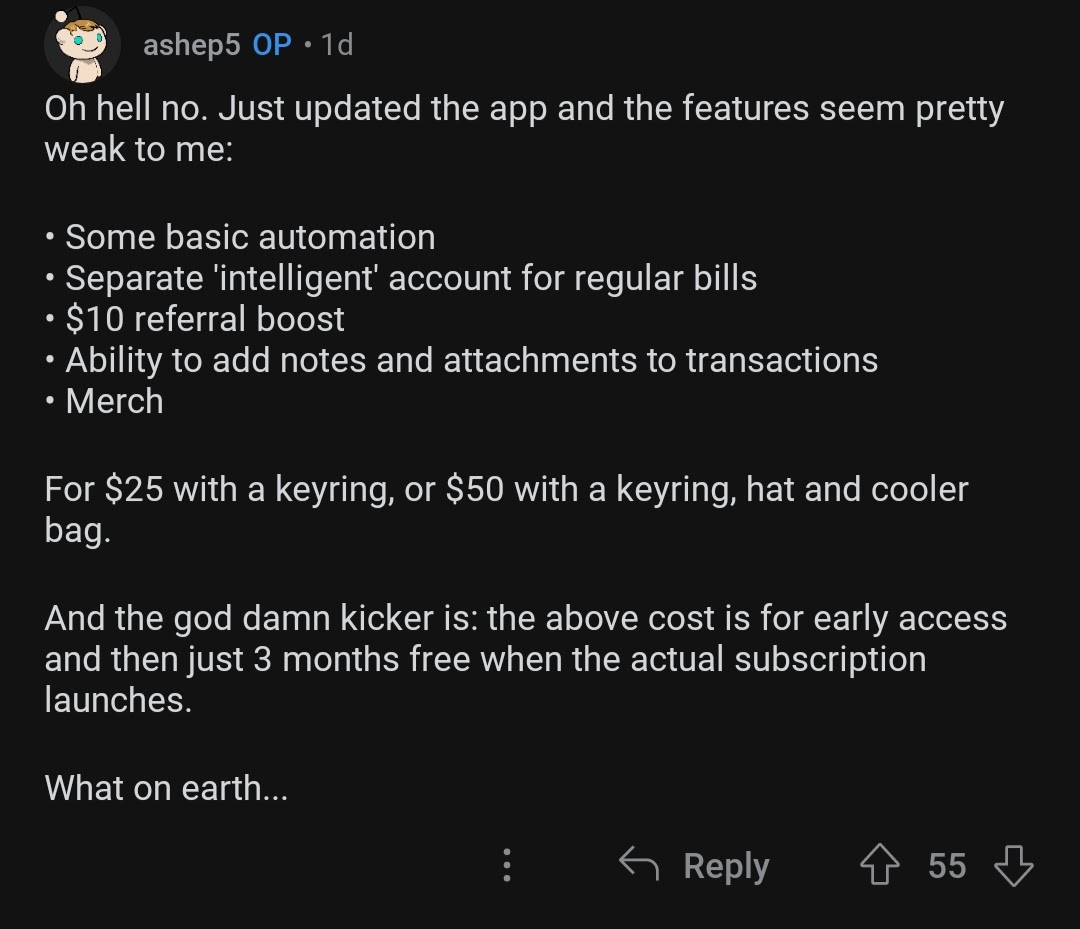Click the "$10 referral boost" bullet
This screenshot has height=929, width=1080.
(204, 319)
